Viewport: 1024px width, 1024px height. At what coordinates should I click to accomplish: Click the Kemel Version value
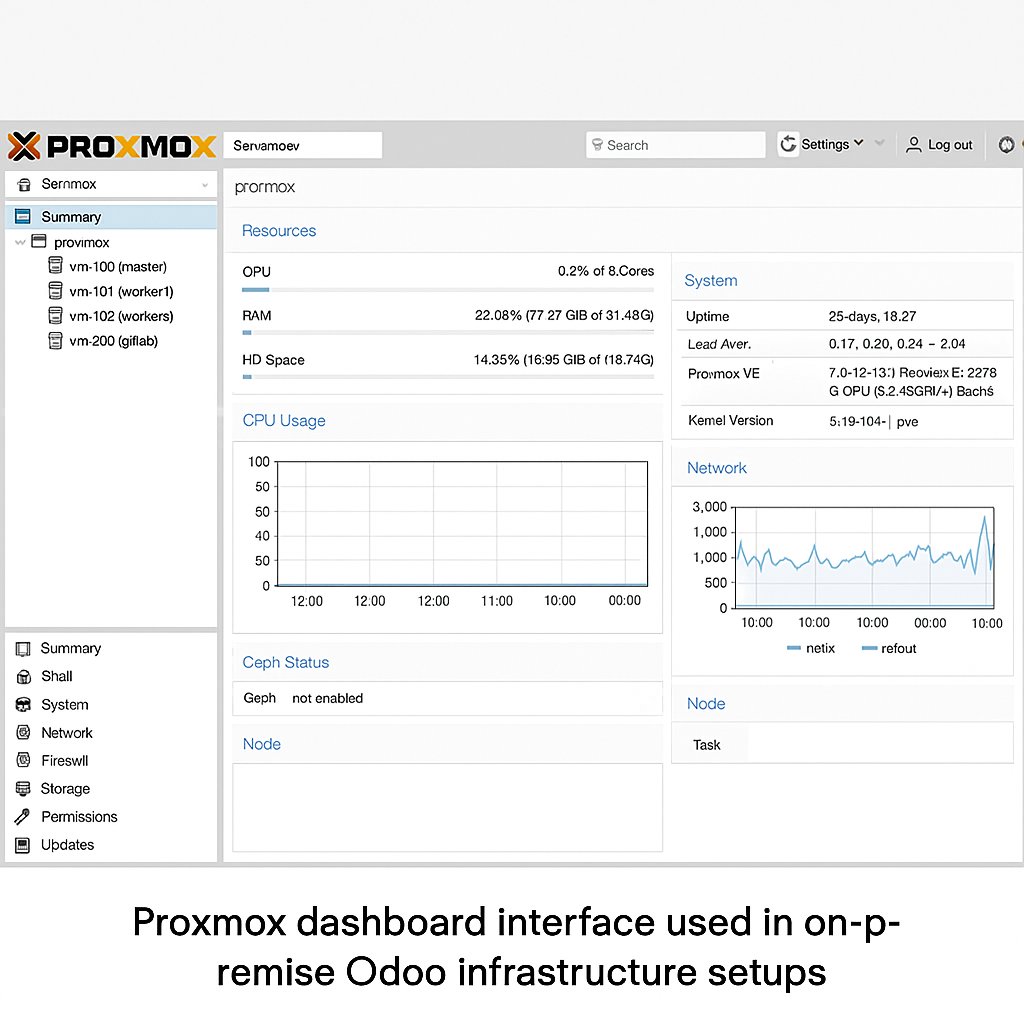pos(873,422)
